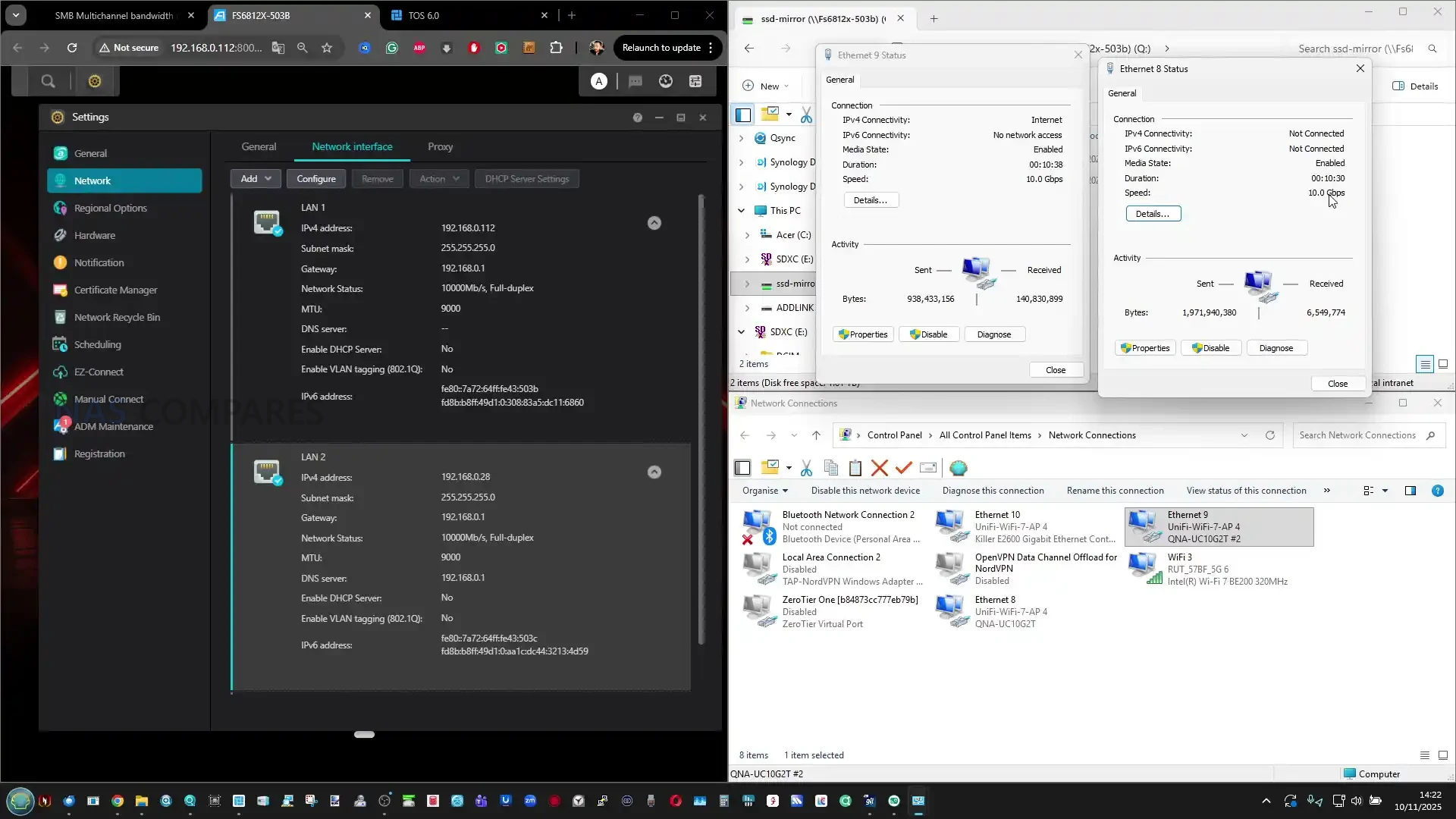Collapse the LAN 2 details panel
1456x819 pixels.
(x=654, y=472)
